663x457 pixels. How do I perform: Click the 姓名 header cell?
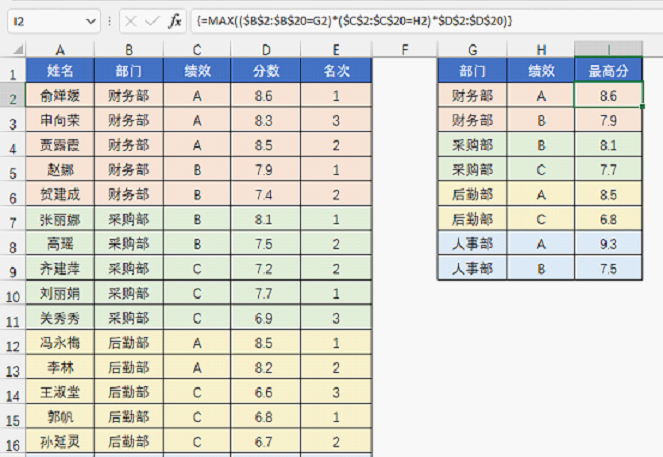pyautogui.click(x=60, y=70)
